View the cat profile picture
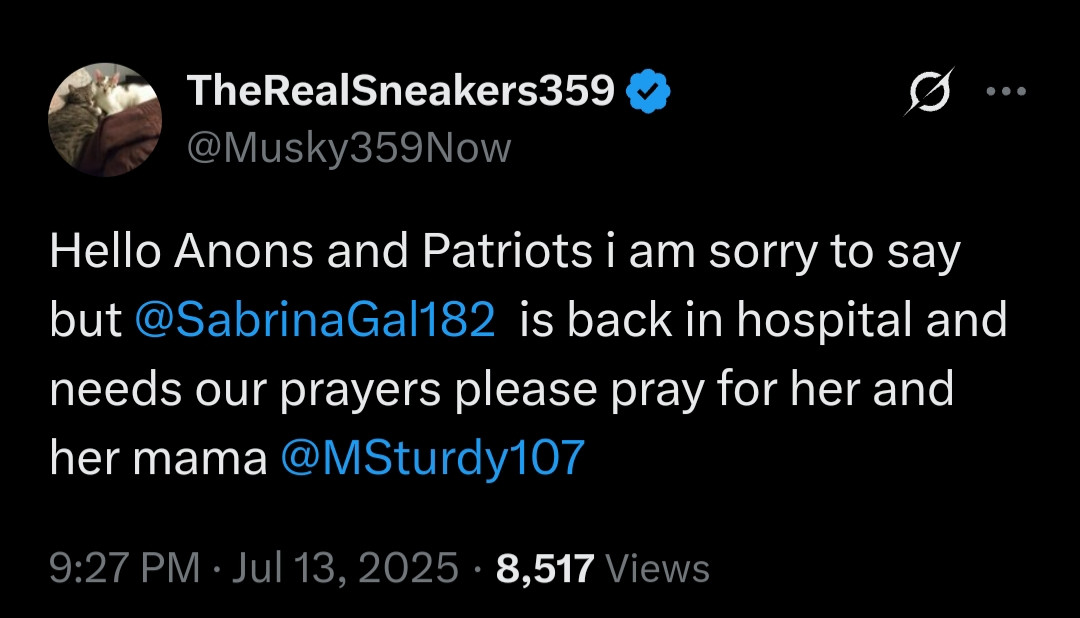This screenshot has height=618, width=1080. point(105,120)
